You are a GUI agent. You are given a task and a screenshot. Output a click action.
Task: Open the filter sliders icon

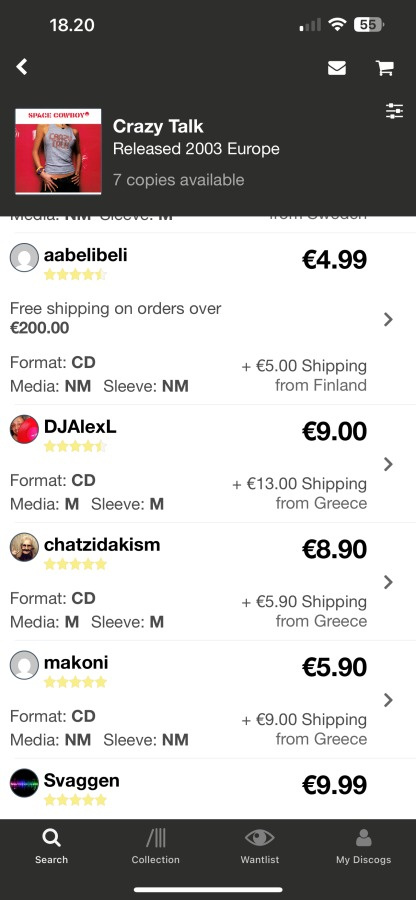click(x=395, y=111)
